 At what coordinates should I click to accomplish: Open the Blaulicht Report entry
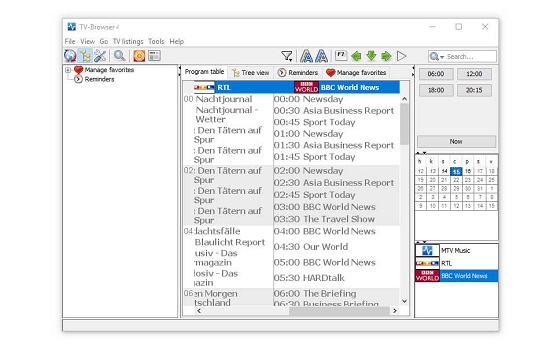230,242
